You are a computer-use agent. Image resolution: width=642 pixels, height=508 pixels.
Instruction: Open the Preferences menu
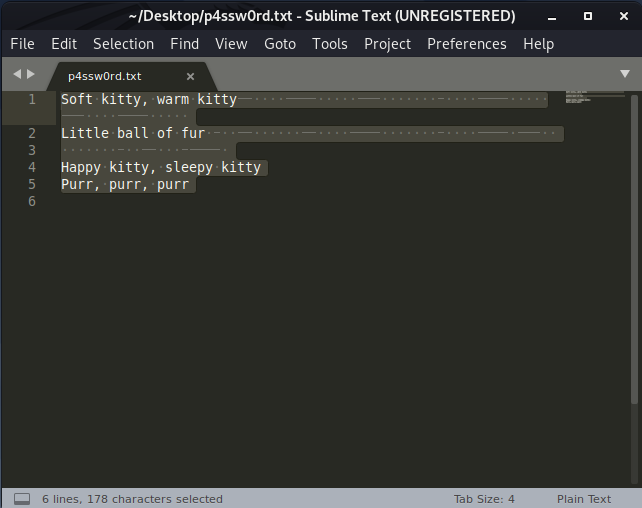tap(466, 44)
